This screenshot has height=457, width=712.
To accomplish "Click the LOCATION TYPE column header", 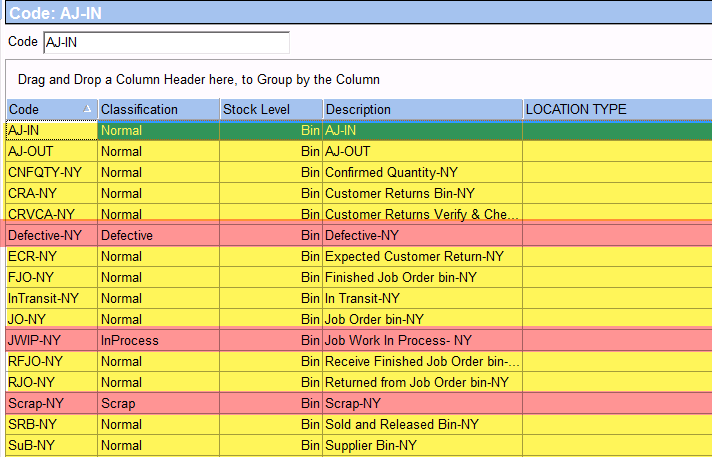I will [x=615, y=109].
